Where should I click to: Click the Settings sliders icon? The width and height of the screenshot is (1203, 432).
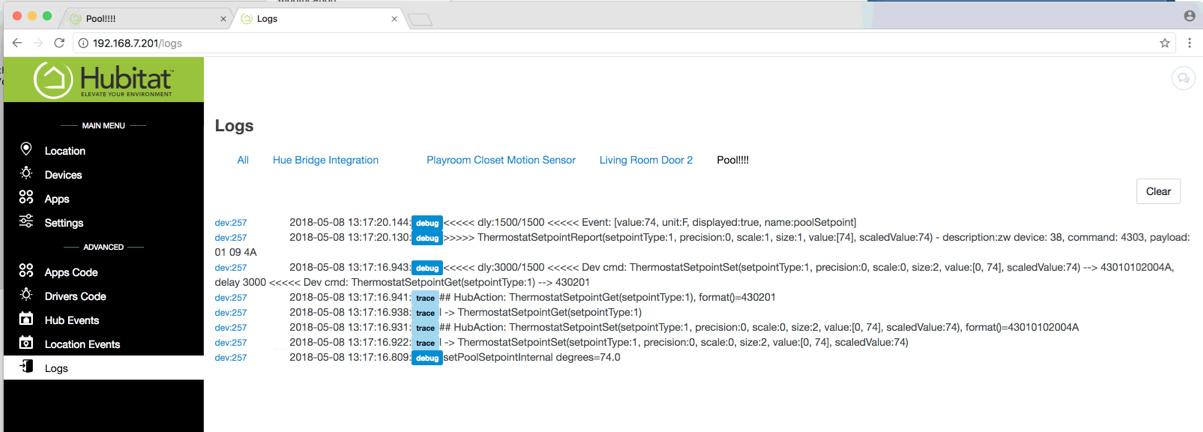[x=26, y=222]
